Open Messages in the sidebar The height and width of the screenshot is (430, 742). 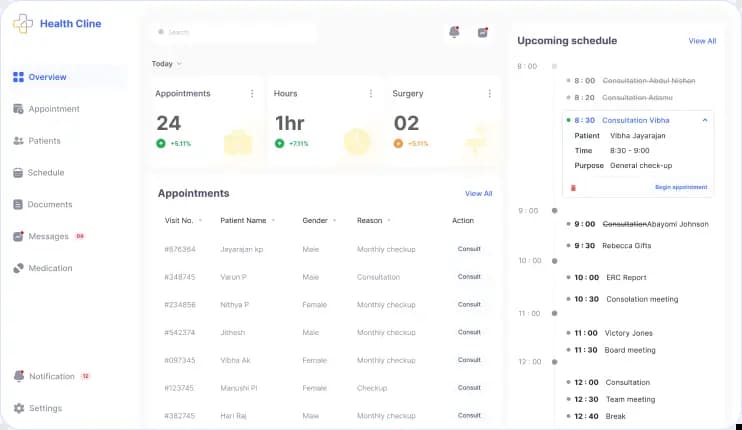click(x=48, y=236)
